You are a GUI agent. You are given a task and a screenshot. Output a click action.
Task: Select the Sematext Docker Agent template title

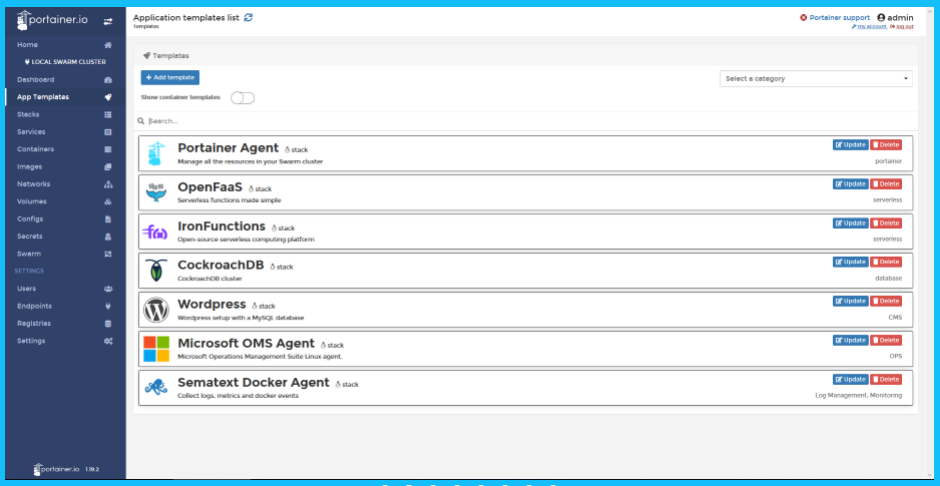click(x=254, y=382)
